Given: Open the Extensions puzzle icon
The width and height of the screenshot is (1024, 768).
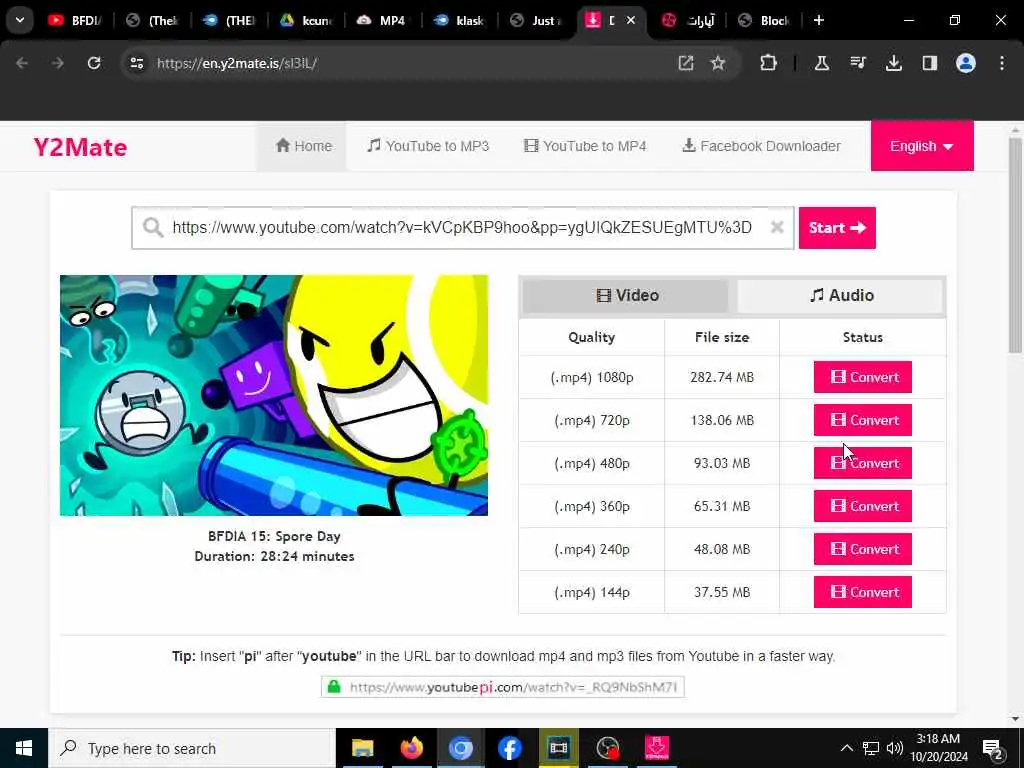Looking at the screenshot, I should point(769,63).
